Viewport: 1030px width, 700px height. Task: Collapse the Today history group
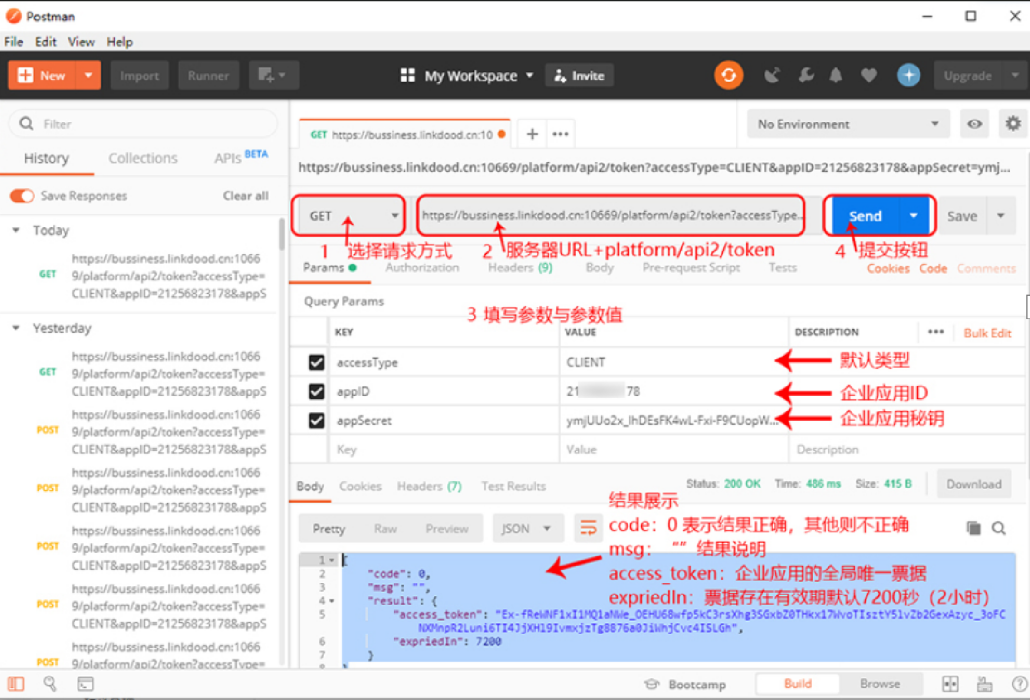click(16, 230)
